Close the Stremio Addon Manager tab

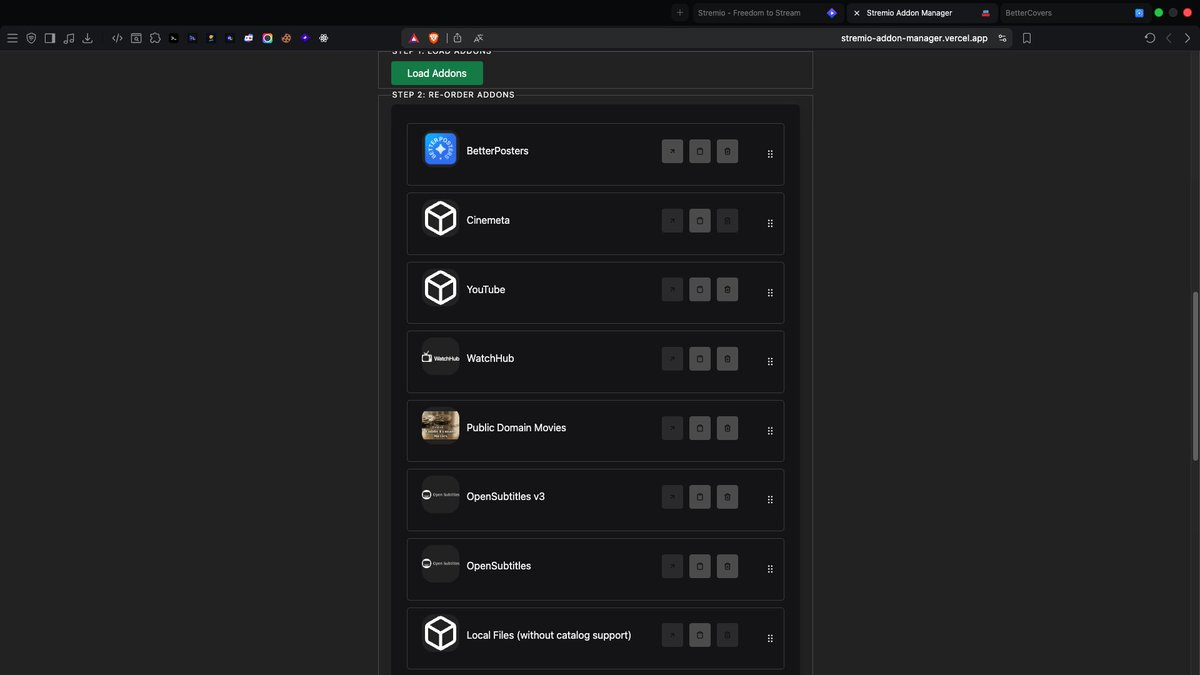coord(856,13)
